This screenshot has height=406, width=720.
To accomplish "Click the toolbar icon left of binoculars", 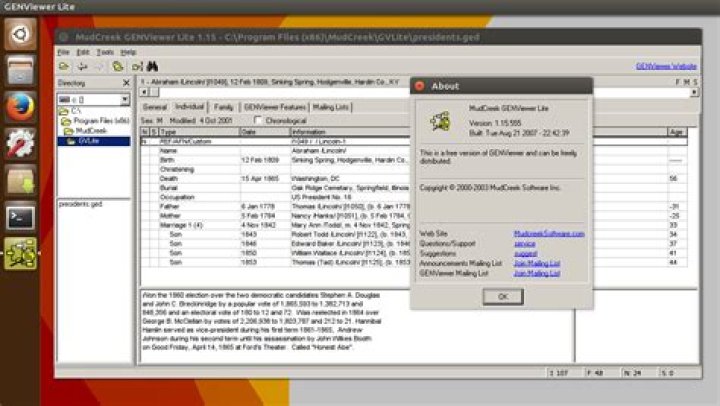I will [x=137, y=67].
